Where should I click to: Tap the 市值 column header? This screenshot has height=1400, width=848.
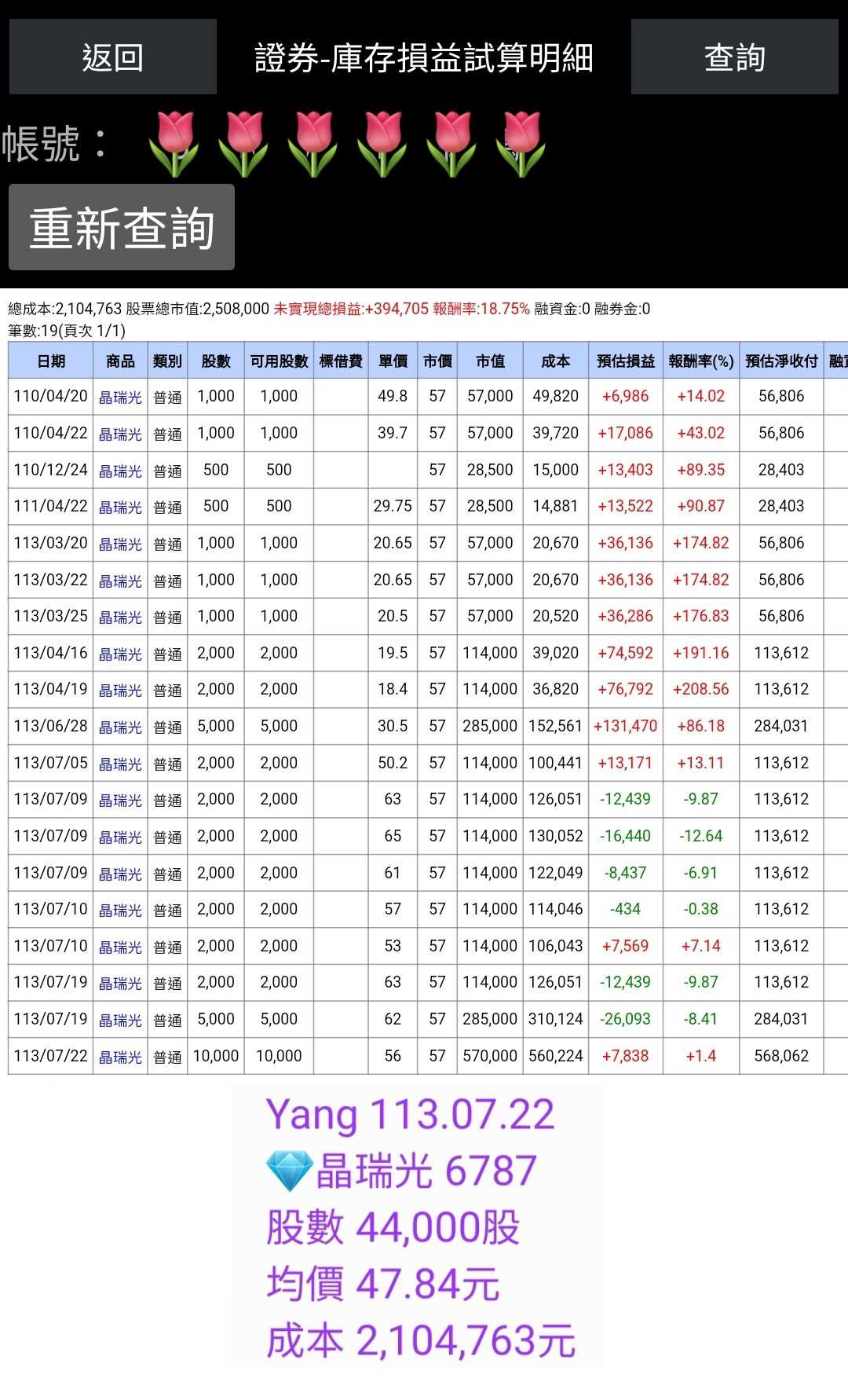(490, 361)
